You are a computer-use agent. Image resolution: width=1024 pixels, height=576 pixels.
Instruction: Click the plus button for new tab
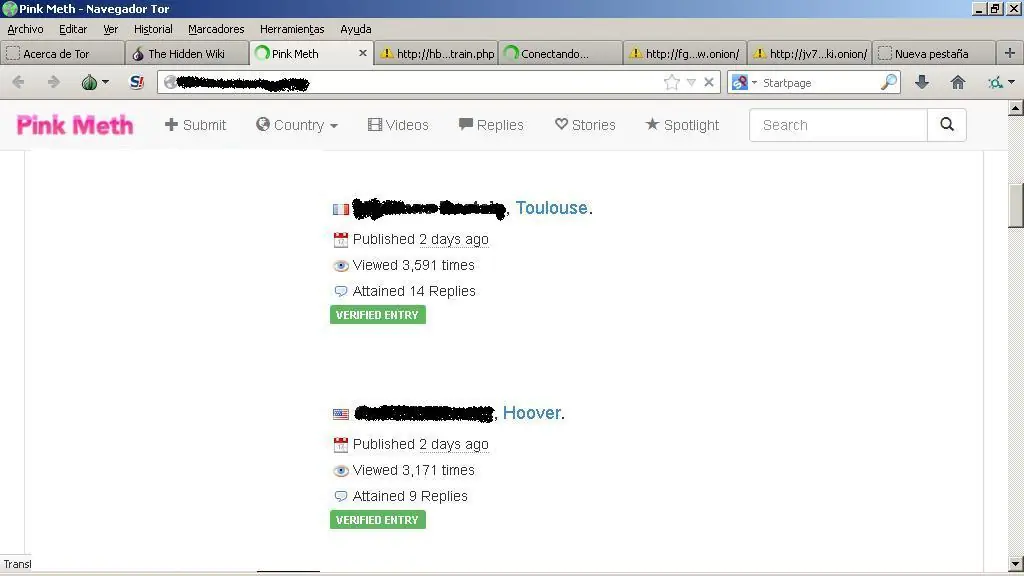(1010, 54)
